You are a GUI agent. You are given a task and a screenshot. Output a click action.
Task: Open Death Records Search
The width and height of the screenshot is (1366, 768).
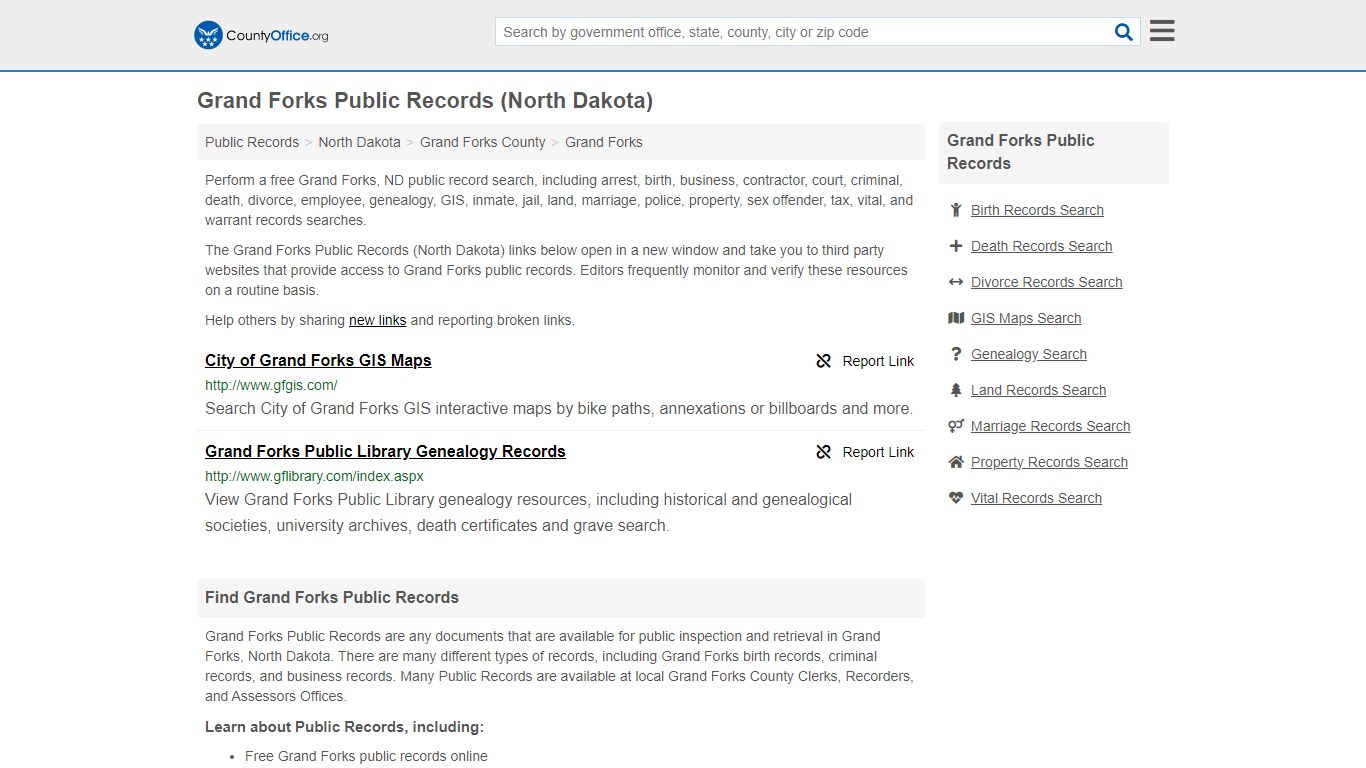[1041, 246]
